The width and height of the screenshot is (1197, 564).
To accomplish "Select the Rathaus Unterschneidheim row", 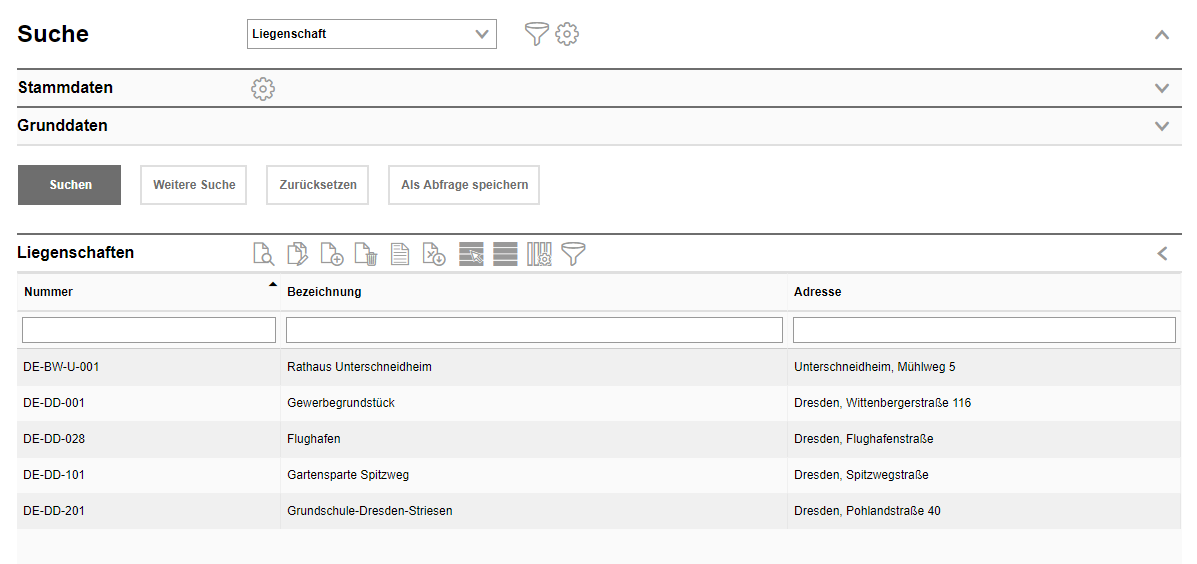I will pos(359,367).
